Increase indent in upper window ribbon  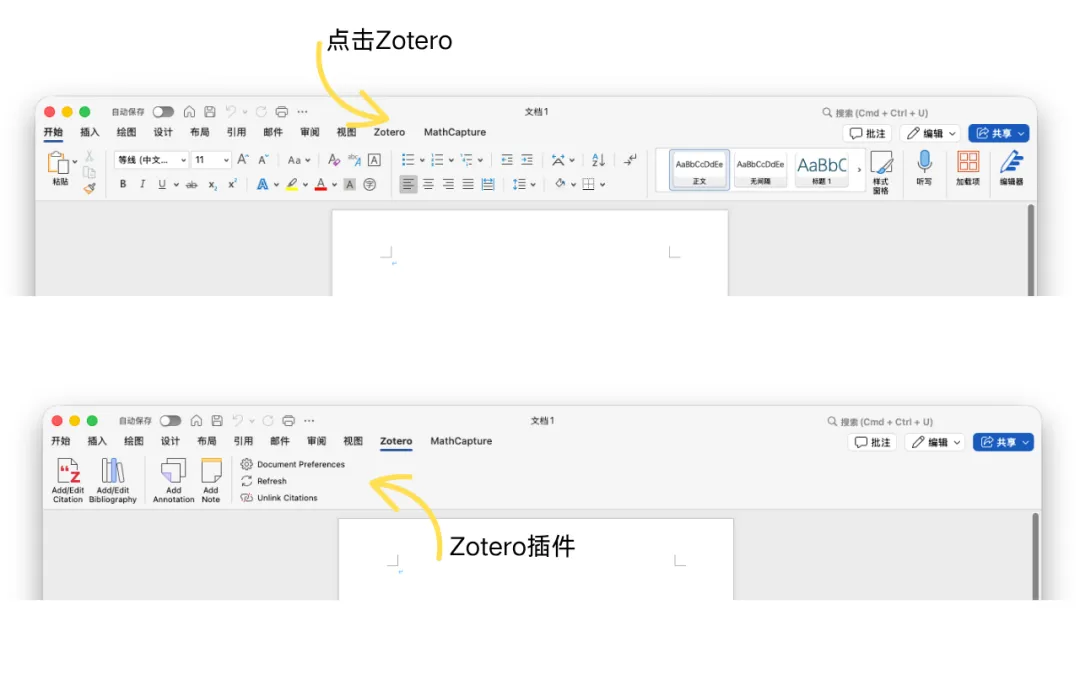pyautogui.click(x=527, y=160)
